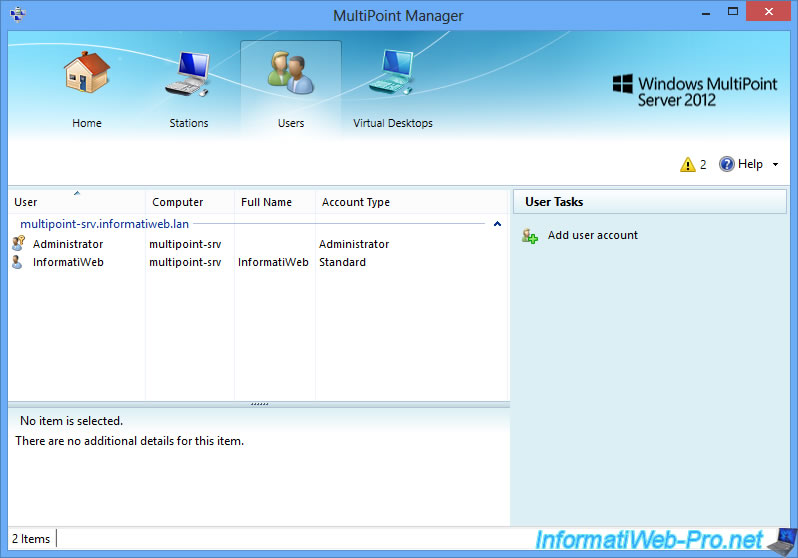798x558 pixels.
Task: Click multipoint-srv computer cell for Administrator
Action: tap(185, 244)
